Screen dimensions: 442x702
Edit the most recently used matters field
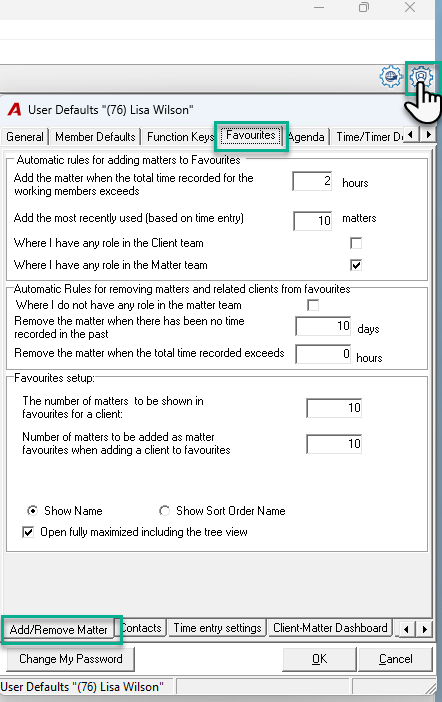click(313, 221)
